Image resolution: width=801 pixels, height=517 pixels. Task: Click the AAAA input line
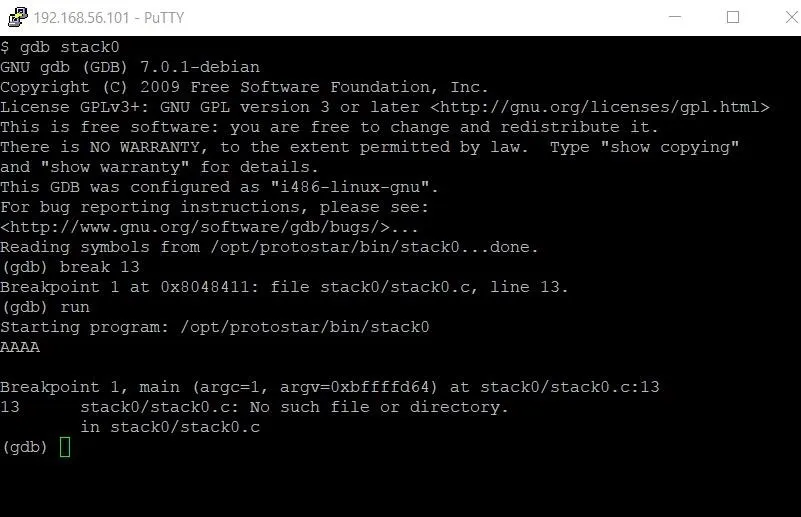coord(20,347)
